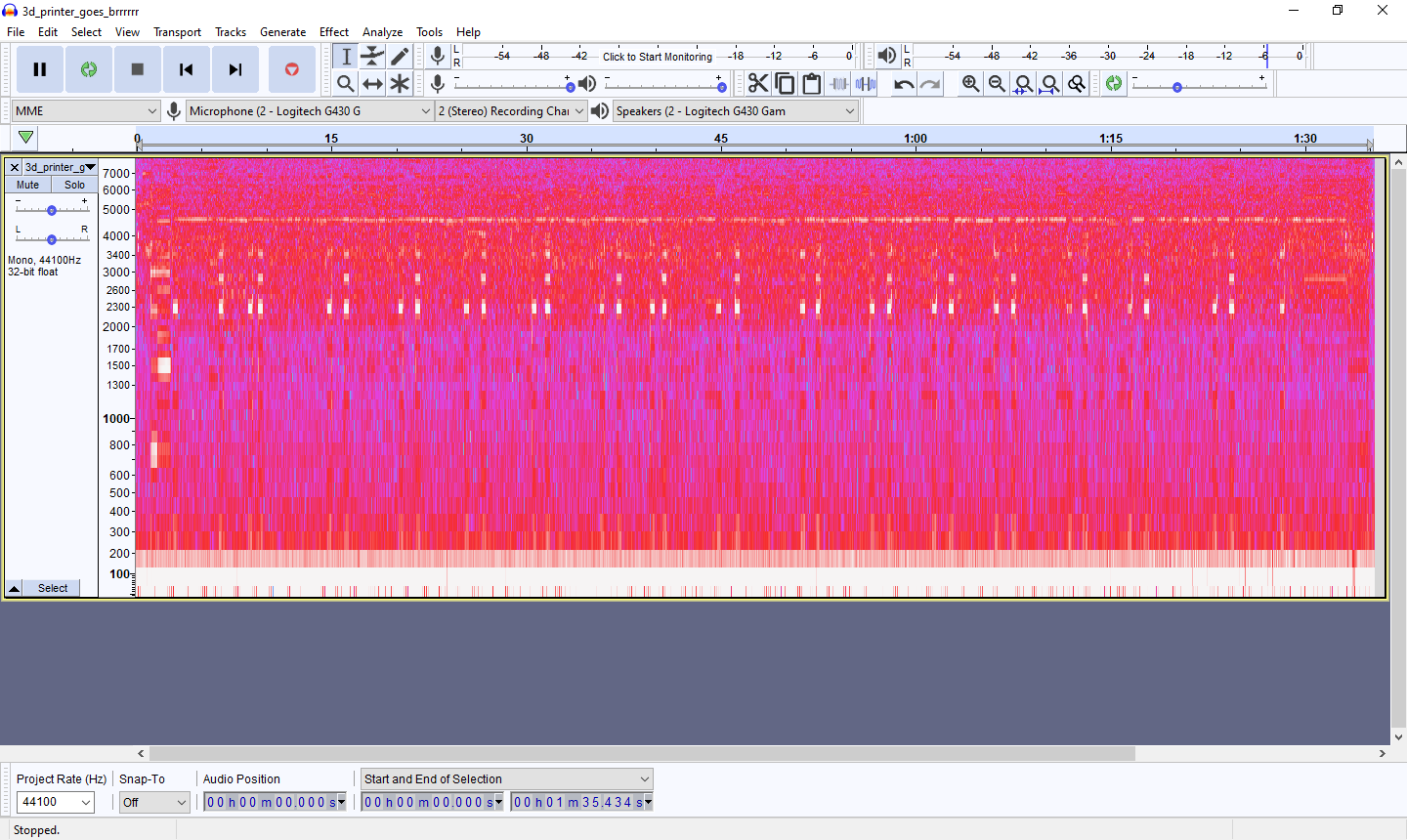The image size is (1407, 840).
Task: Click the track gain slider knob
Action: pos(52,210)
